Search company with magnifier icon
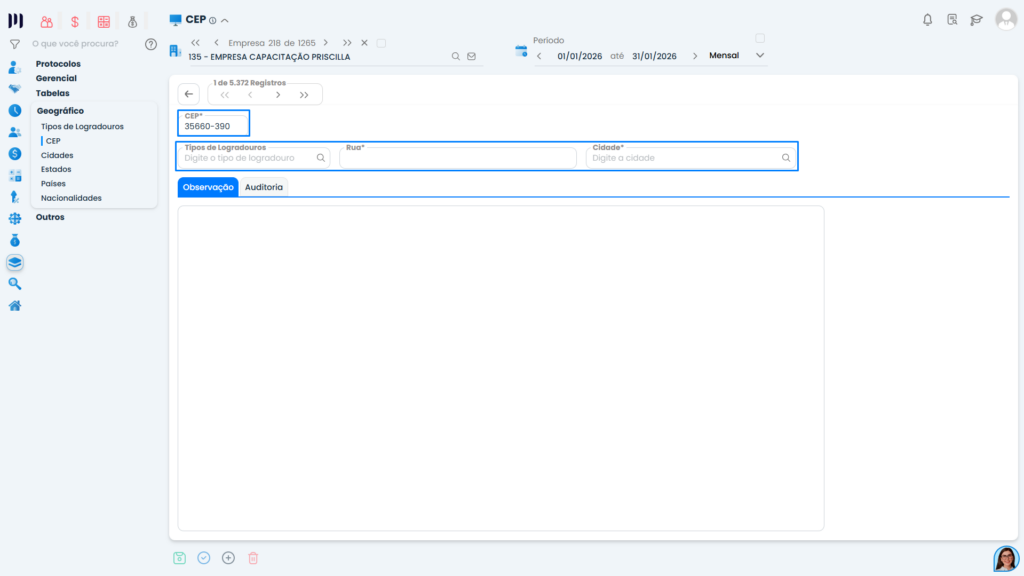The image size is (1024, 576). tap(456, 57)
